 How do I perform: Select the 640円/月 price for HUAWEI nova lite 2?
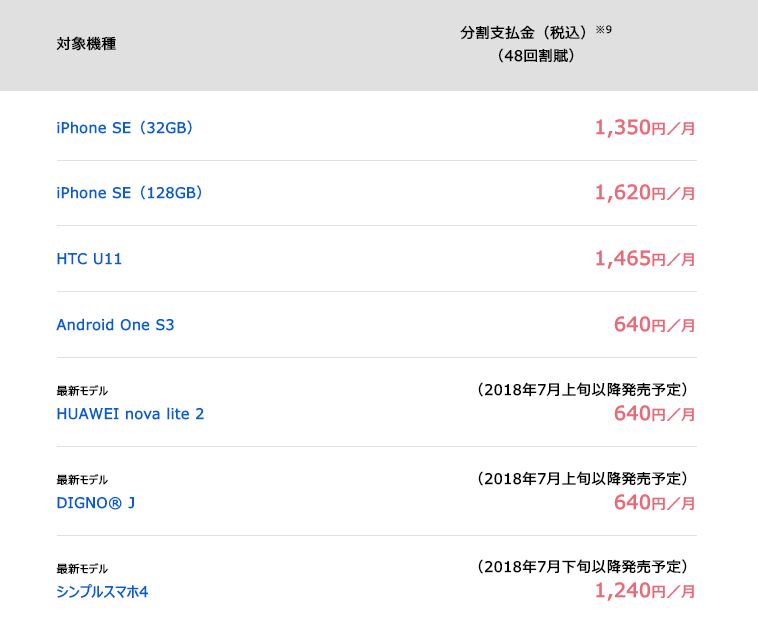point(655,413)
